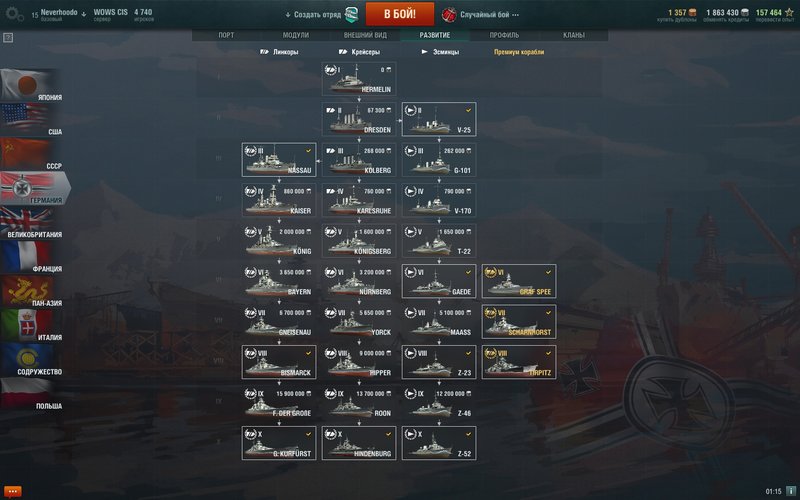The height and width of the screenshot is (500, 800).
Task: Click the info icon beside the clock
Action: (x=790, y=491)
